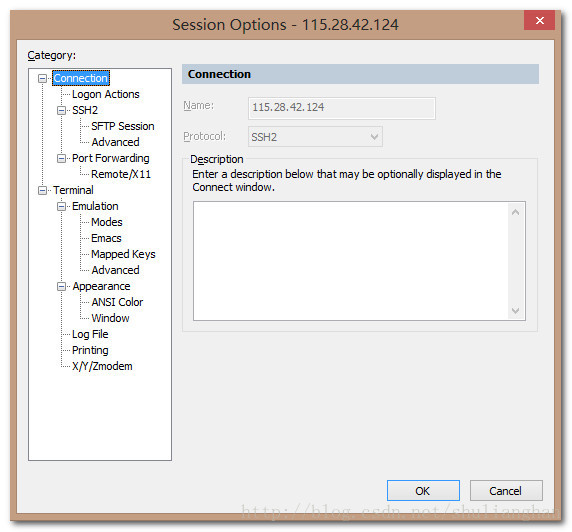The image size is (572, 532).
Task: Select Advanced under Emulation
Action: click(x=115, y=270)
